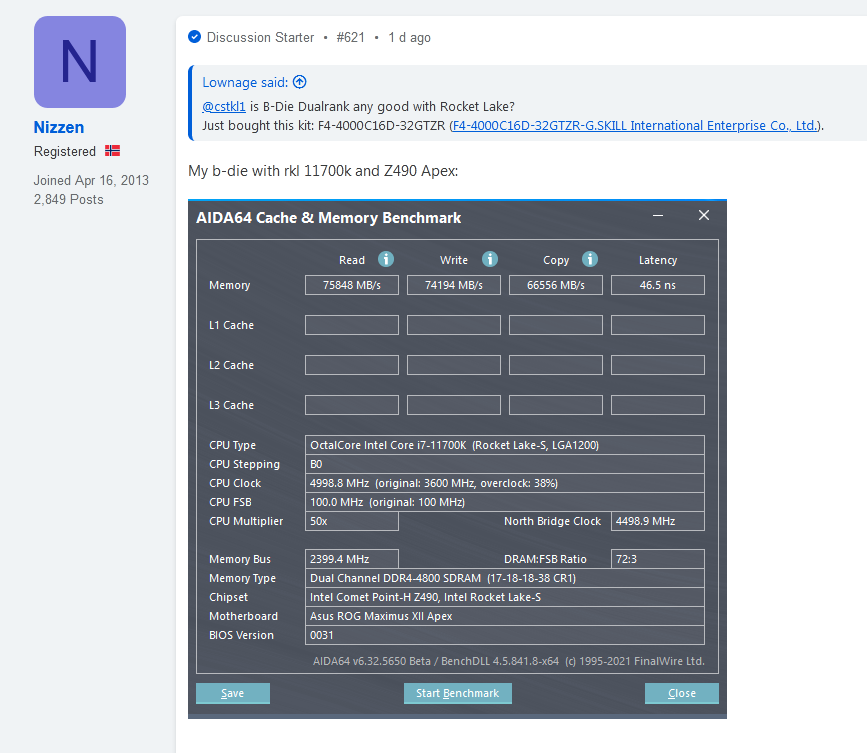Select the memory write value 74194 MB/s

[x=454, y=285]
